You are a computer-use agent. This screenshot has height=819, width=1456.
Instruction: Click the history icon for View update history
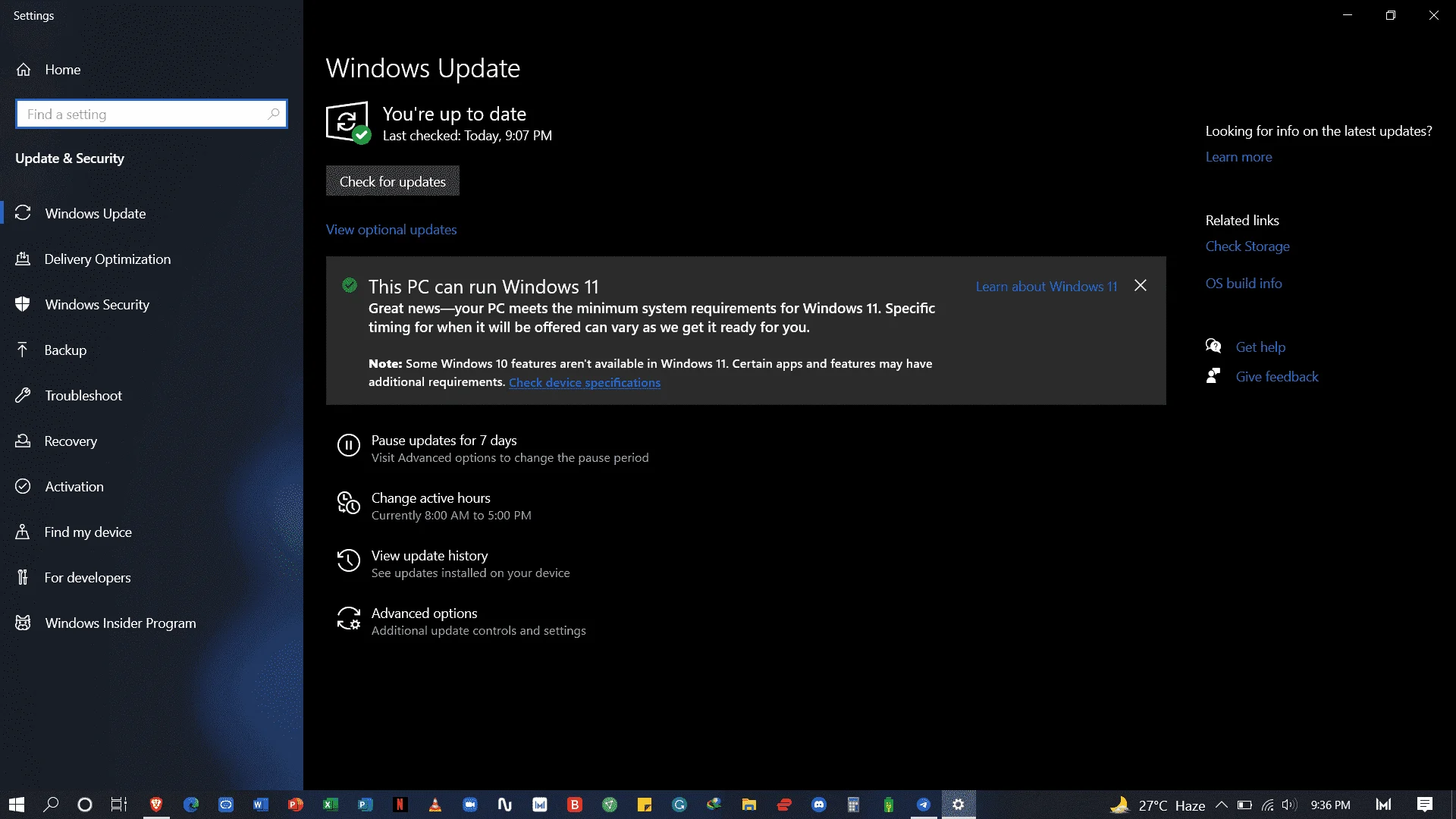349,560
